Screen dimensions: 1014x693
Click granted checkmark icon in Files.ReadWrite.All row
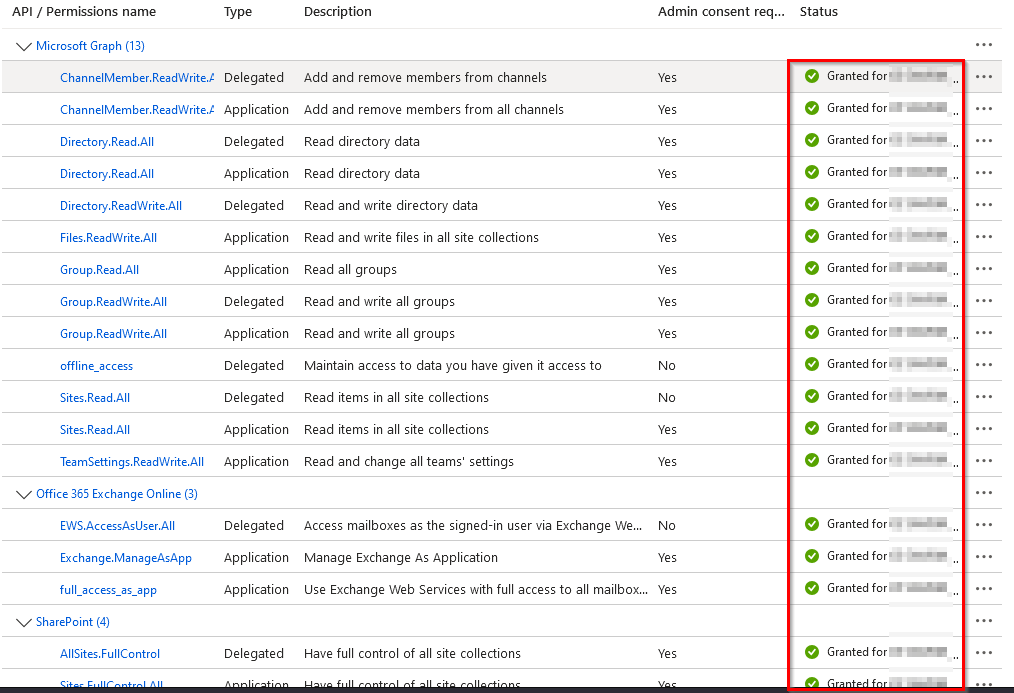(812, 236)
